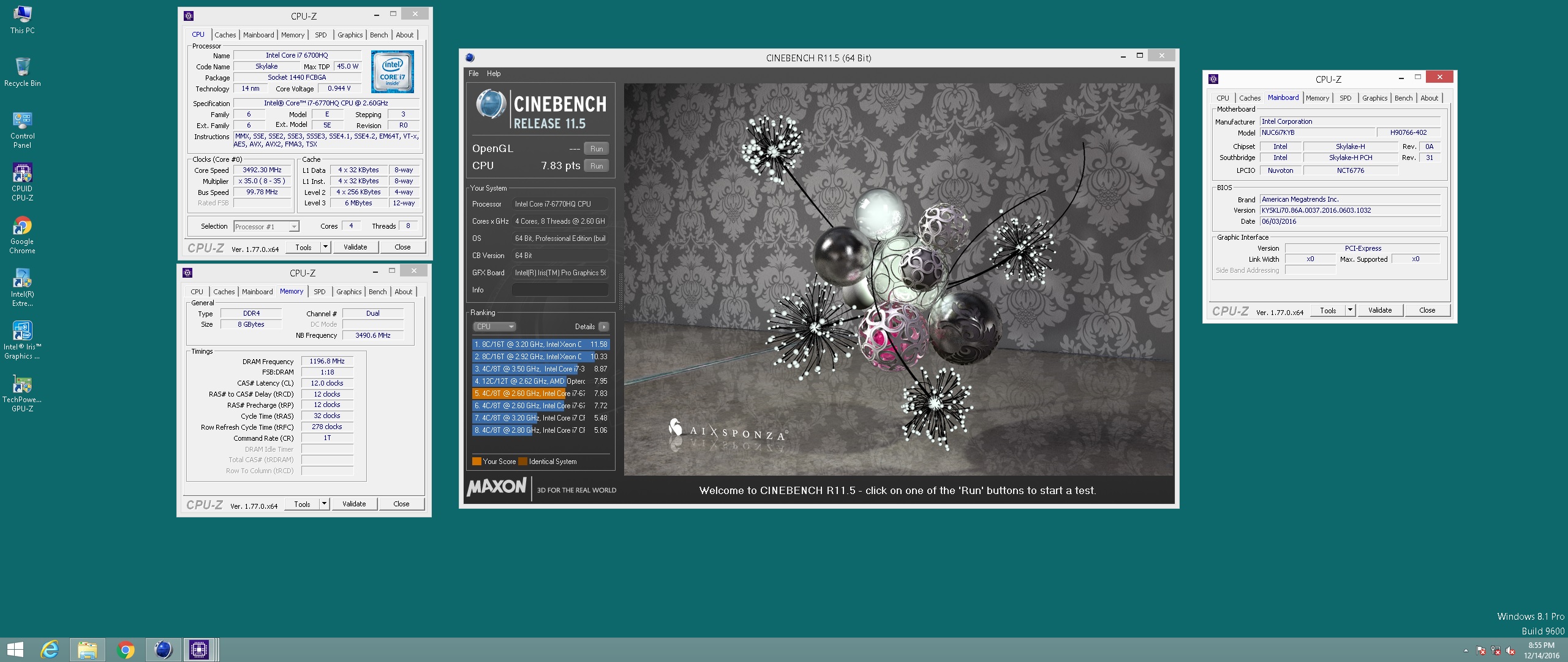Click the BIOS version KYSKLi70.86A value
The image size is (1568, 662).
coord(1350,210)
